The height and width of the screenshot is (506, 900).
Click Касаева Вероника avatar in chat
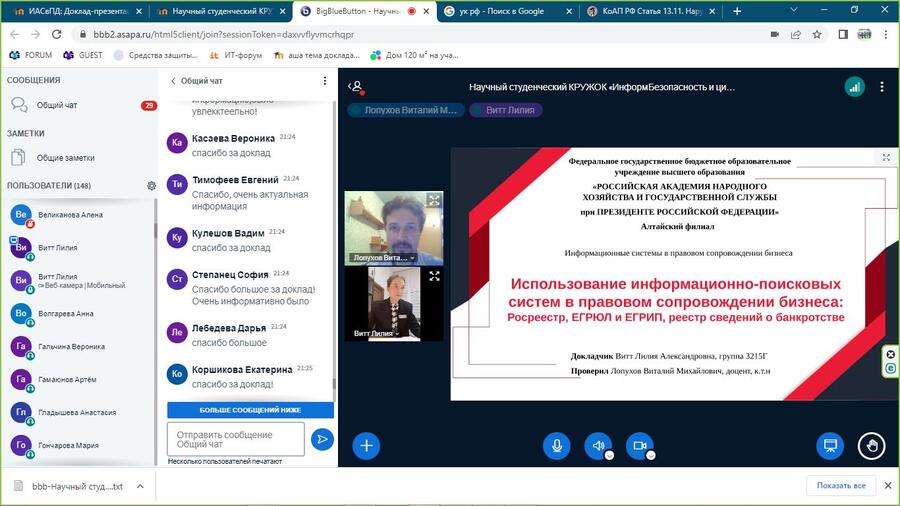(x=177, y=143)
